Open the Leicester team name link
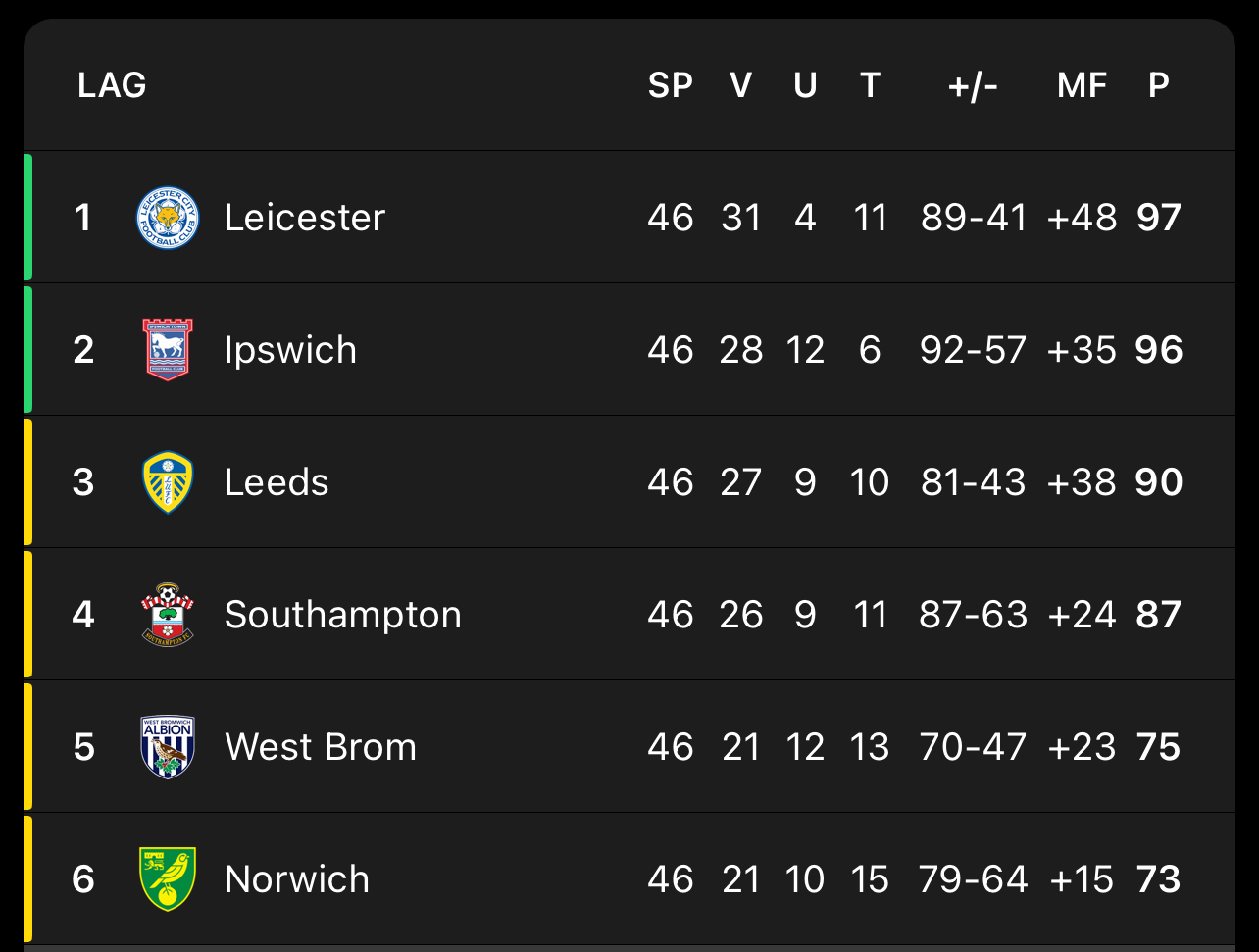Image resolution: width=1259 pixels, height=952 pixels. [304, 218]
